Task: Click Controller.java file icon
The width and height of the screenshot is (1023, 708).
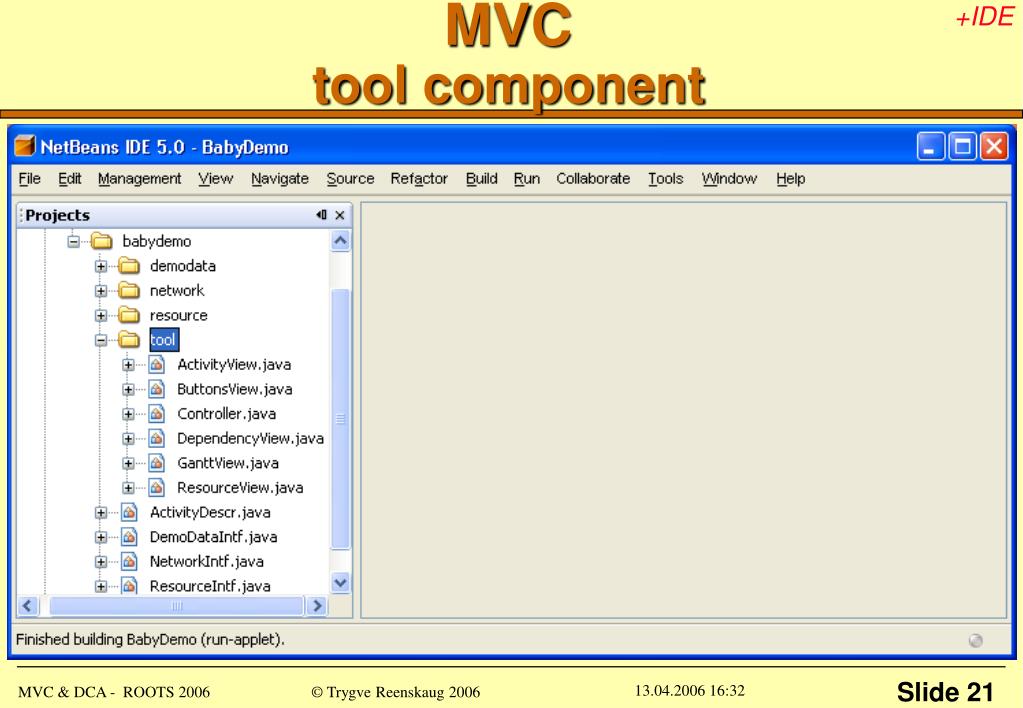Action: tap(157, 414)
